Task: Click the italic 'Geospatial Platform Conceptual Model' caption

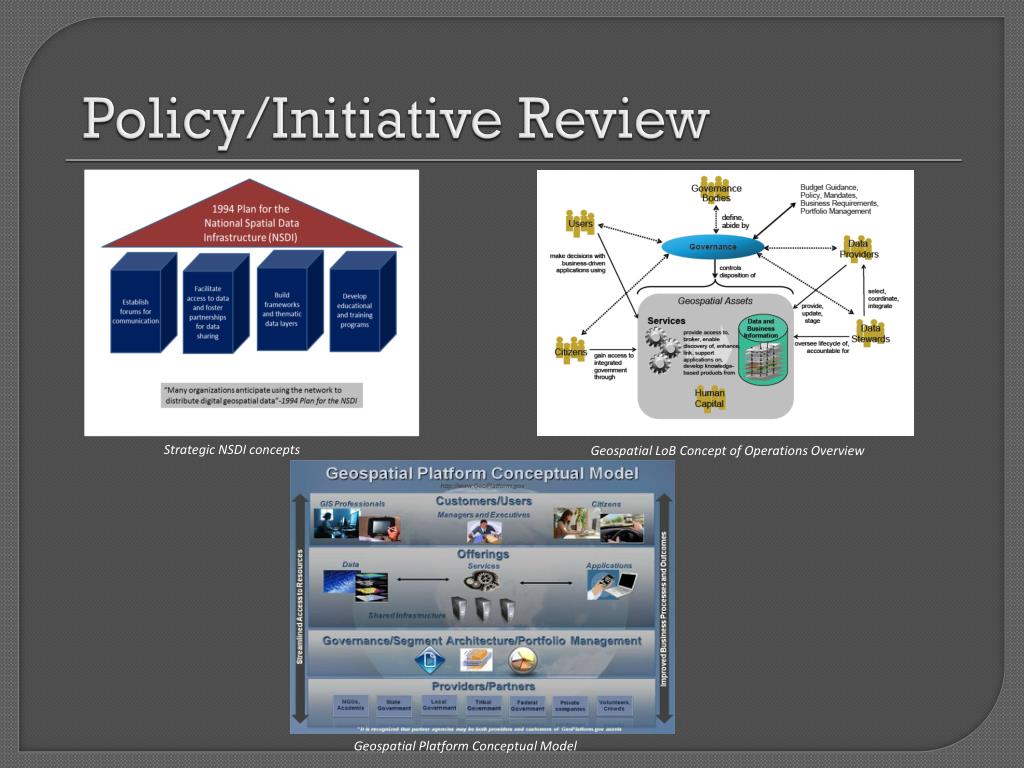Action: 465,746
